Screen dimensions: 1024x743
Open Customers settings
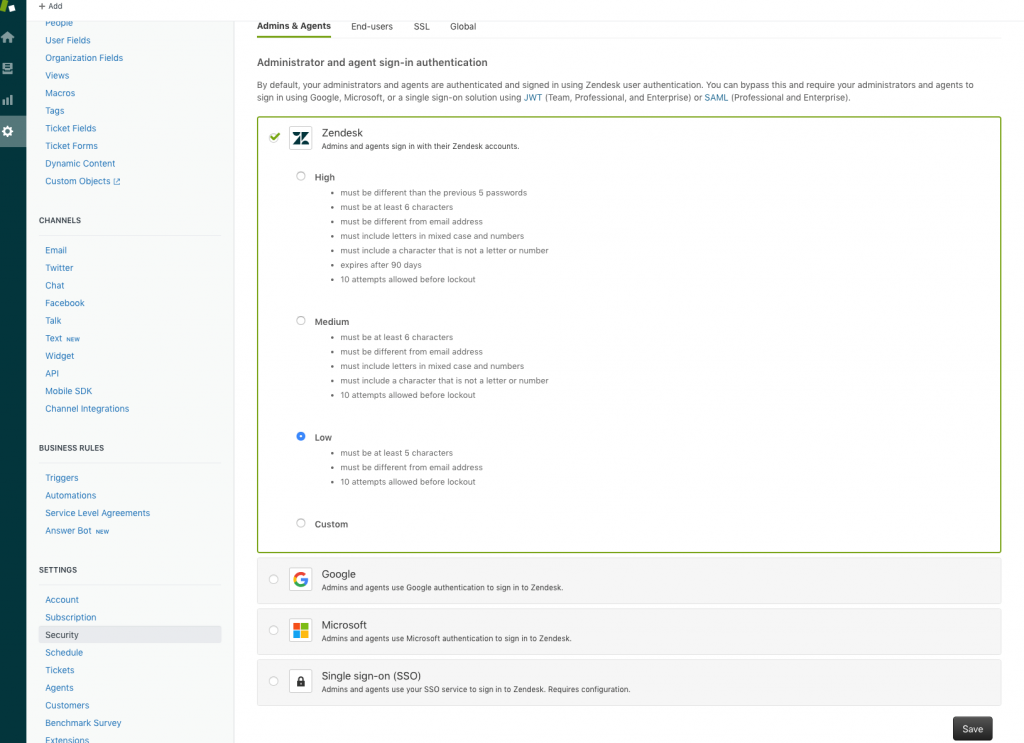pyautogui.click(x=67, y=706)
